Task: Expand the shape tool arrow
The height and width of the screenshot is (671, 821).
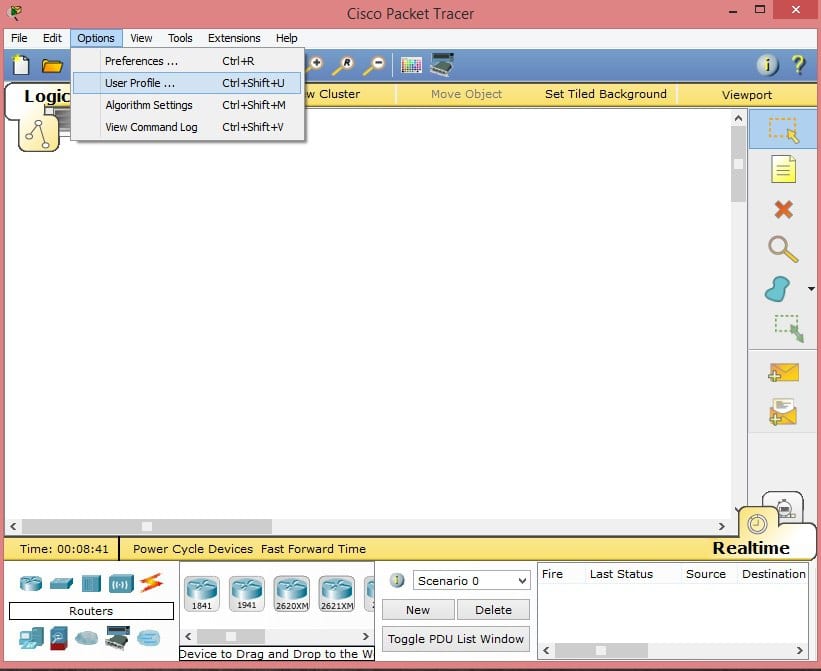Action: click(x=811, y=289)
